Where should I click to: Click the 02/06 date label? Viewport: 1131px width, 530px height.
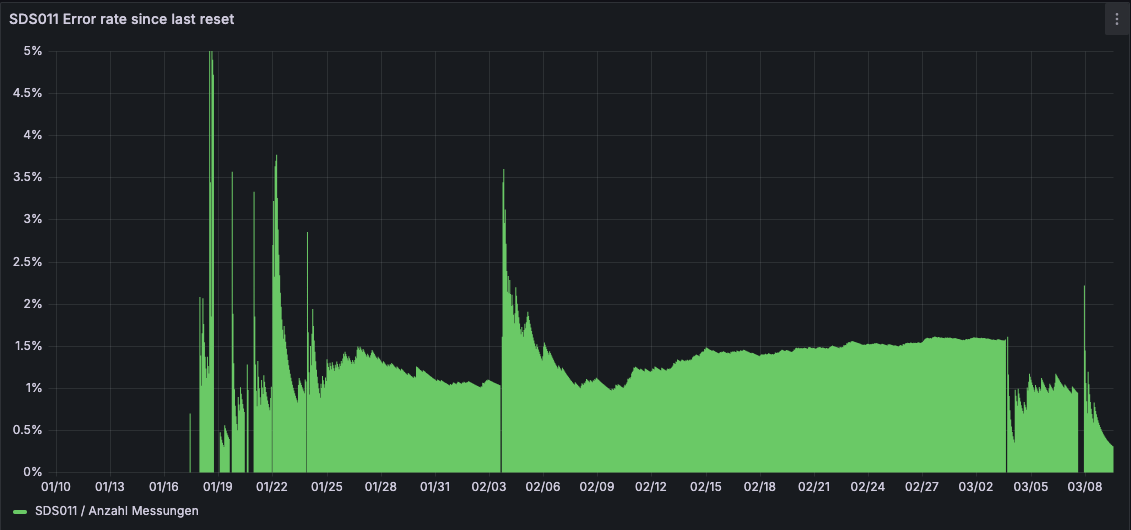click(x=543, y=487)
